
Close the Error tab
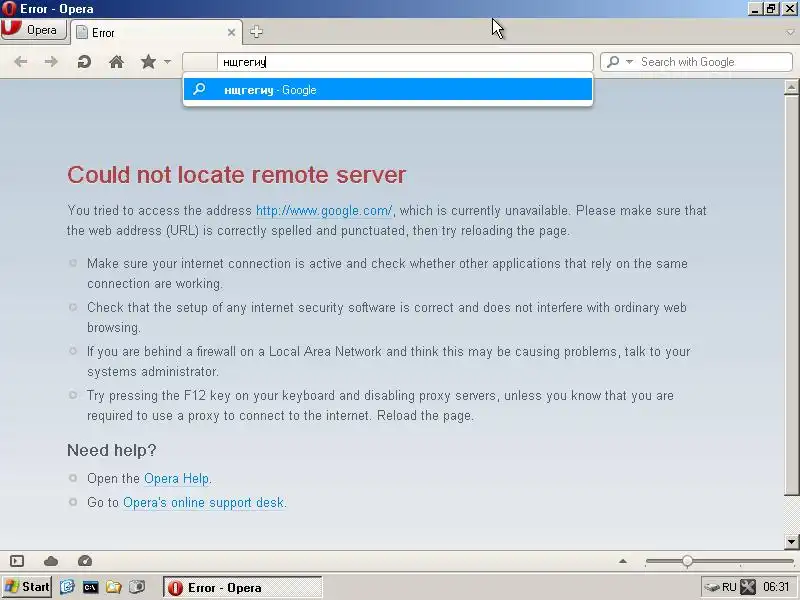[231, 33]
